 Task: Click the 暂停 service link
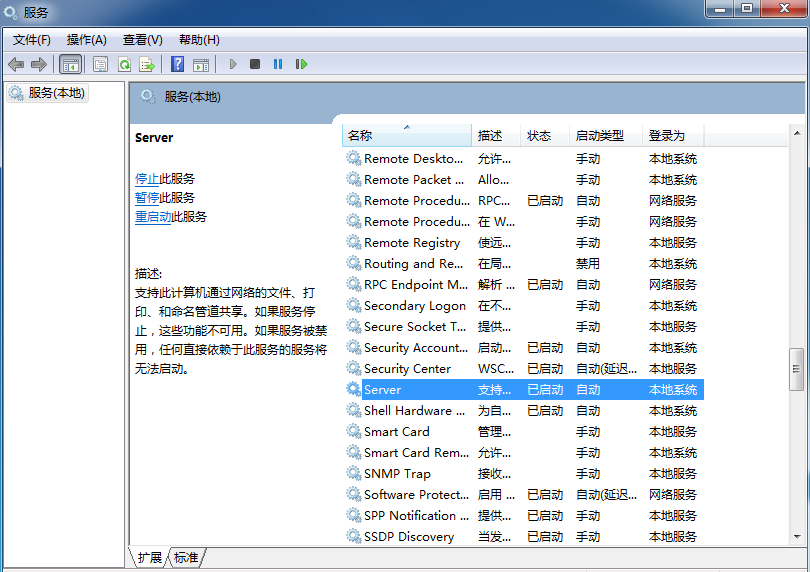pos(147,197)
